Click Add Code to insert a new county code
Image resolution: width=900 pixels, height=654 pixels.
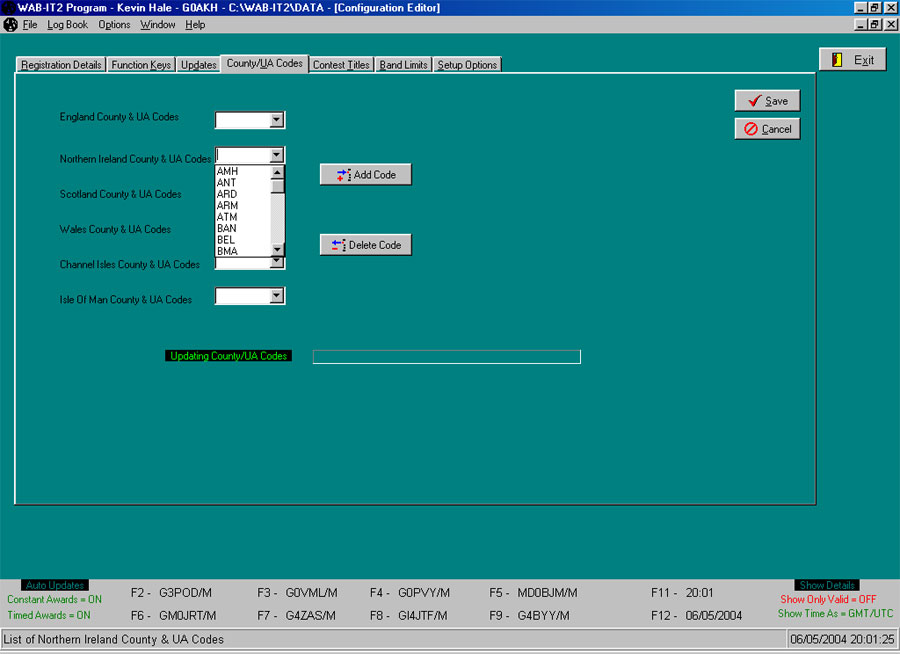(x=365, y=174)
